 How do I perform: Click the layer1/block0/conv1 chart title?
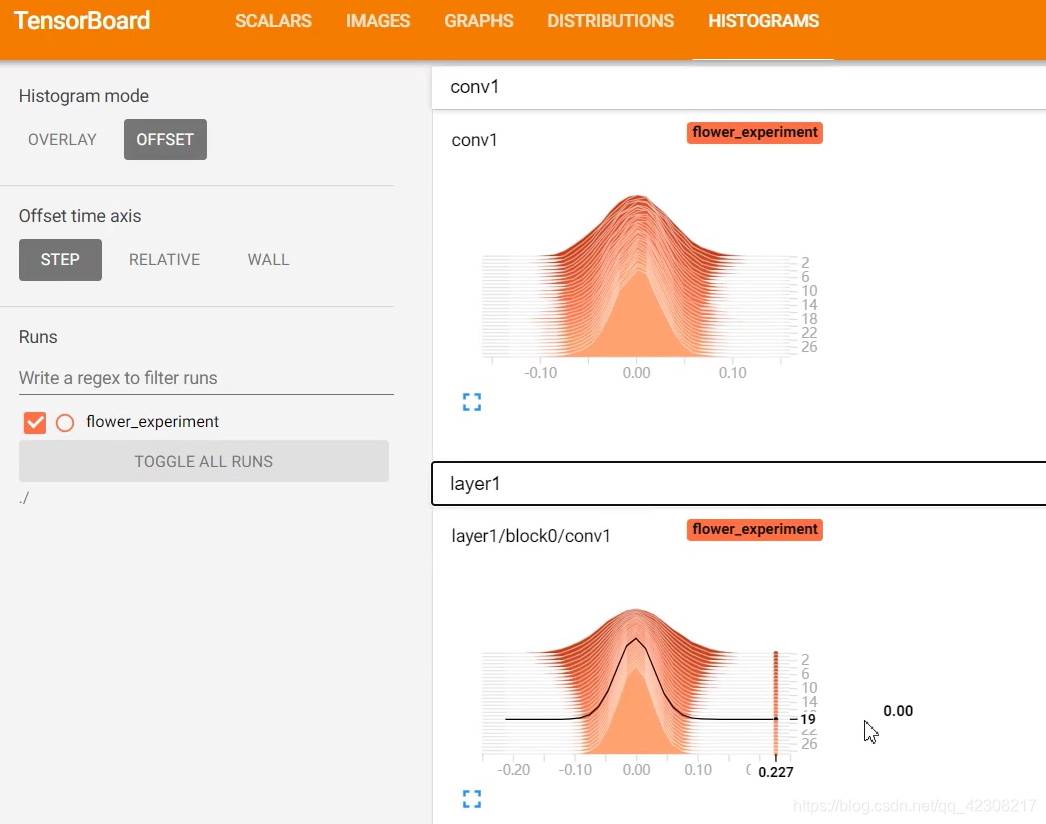(531, 536)
